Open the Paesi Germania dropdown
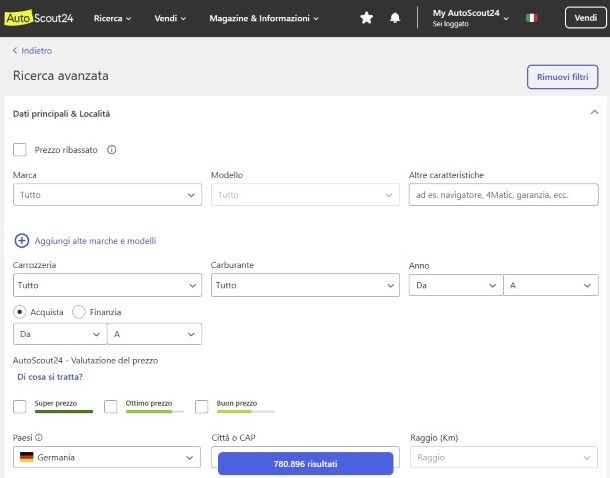Viewport: 610px width, 478px height. pyautogui.click(x=107, y=457)
